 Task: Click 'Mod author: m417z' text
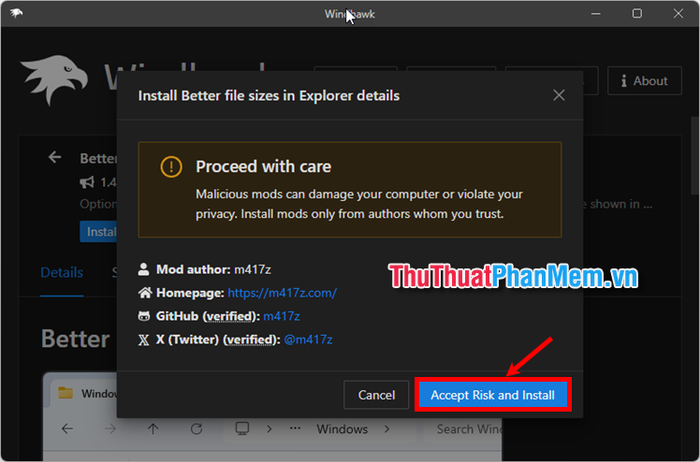(213, 269)
